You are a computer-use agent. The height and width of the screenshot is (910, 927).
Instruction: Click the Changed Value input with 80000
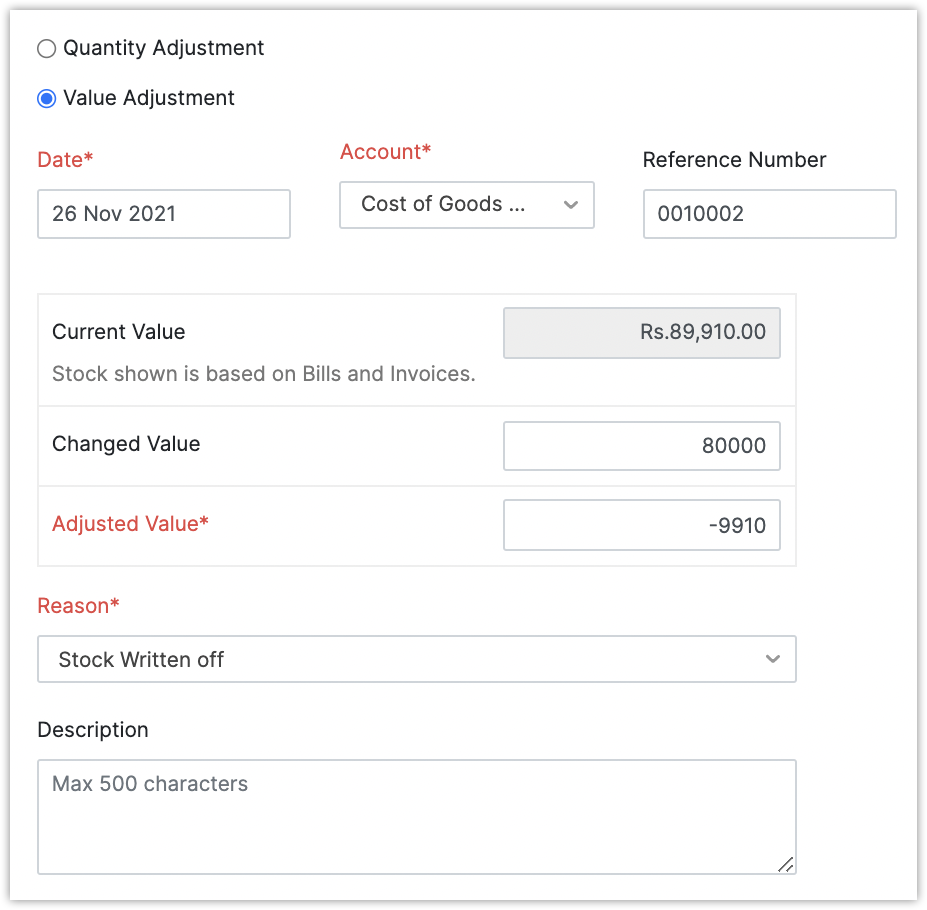coord(641,446)
